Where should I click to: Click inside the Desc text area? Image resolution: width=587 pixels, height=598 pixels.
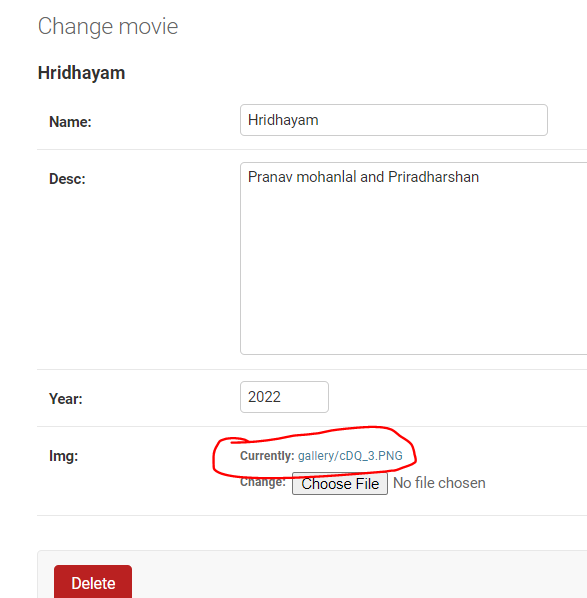coord(413,259)
